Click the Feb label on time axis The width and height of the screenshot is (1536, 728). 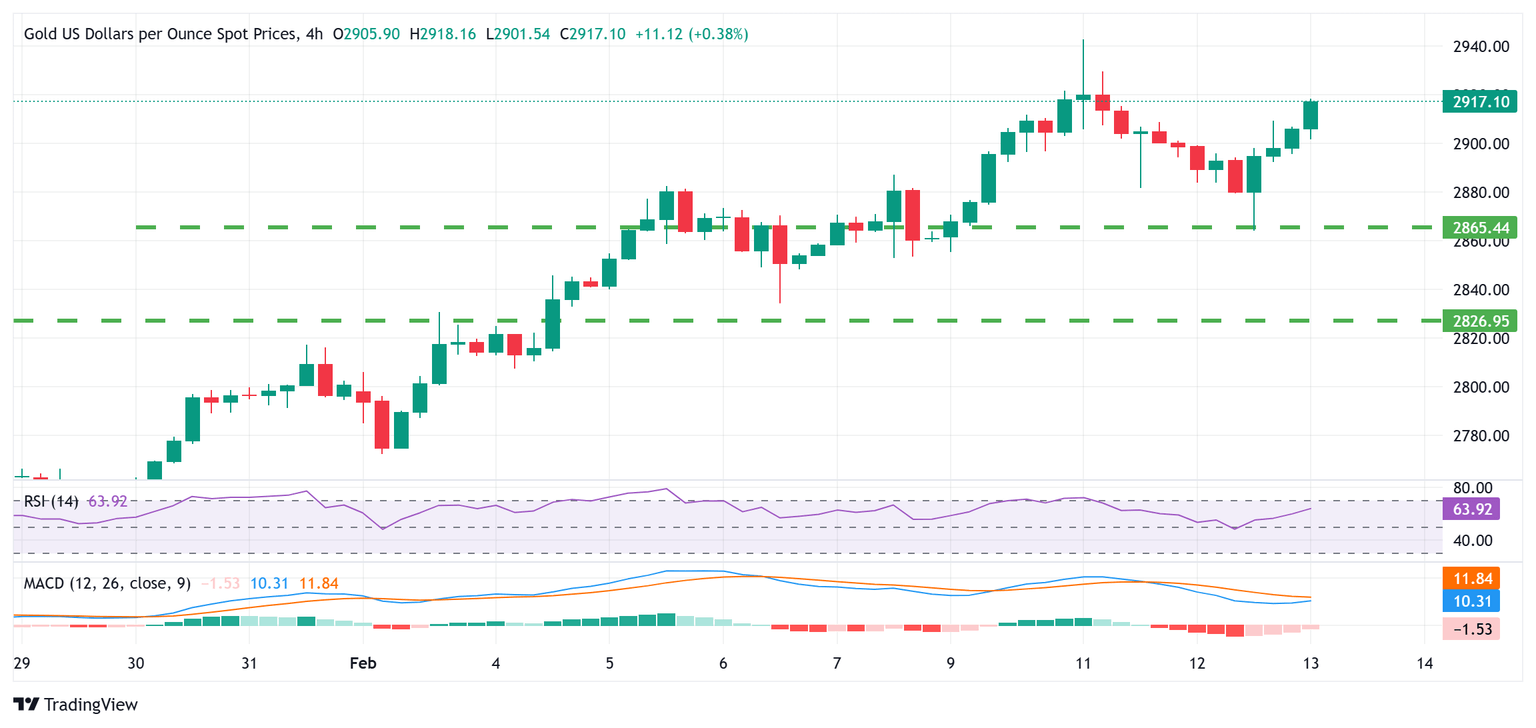[x=363, y=663]
